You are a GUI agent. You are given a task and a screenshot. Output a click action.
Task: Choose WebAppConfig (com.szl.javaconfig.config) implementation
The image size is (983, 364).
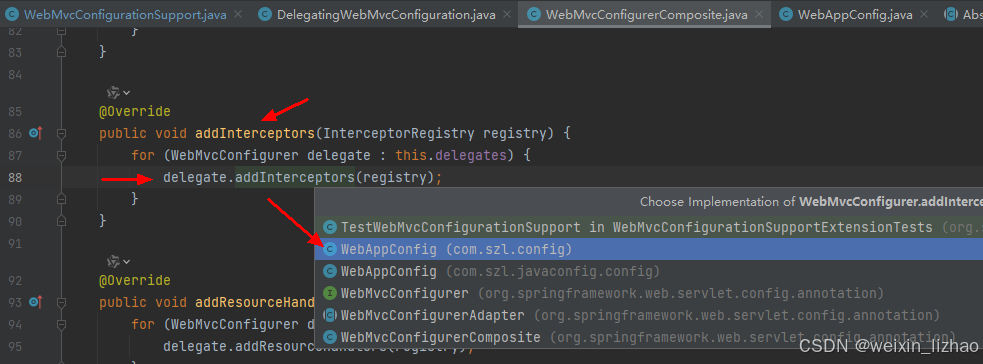649,271
